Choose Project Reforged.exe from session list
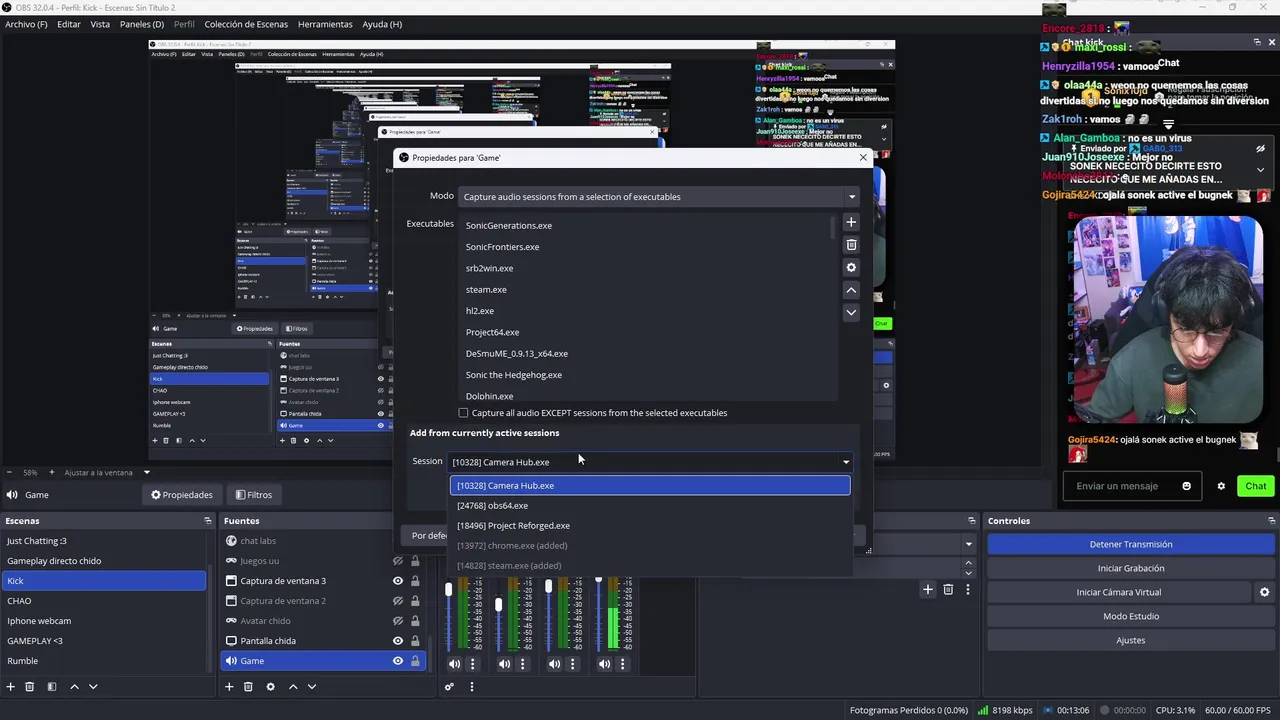This screenshot has height=720, width=1280. (650, 526)
